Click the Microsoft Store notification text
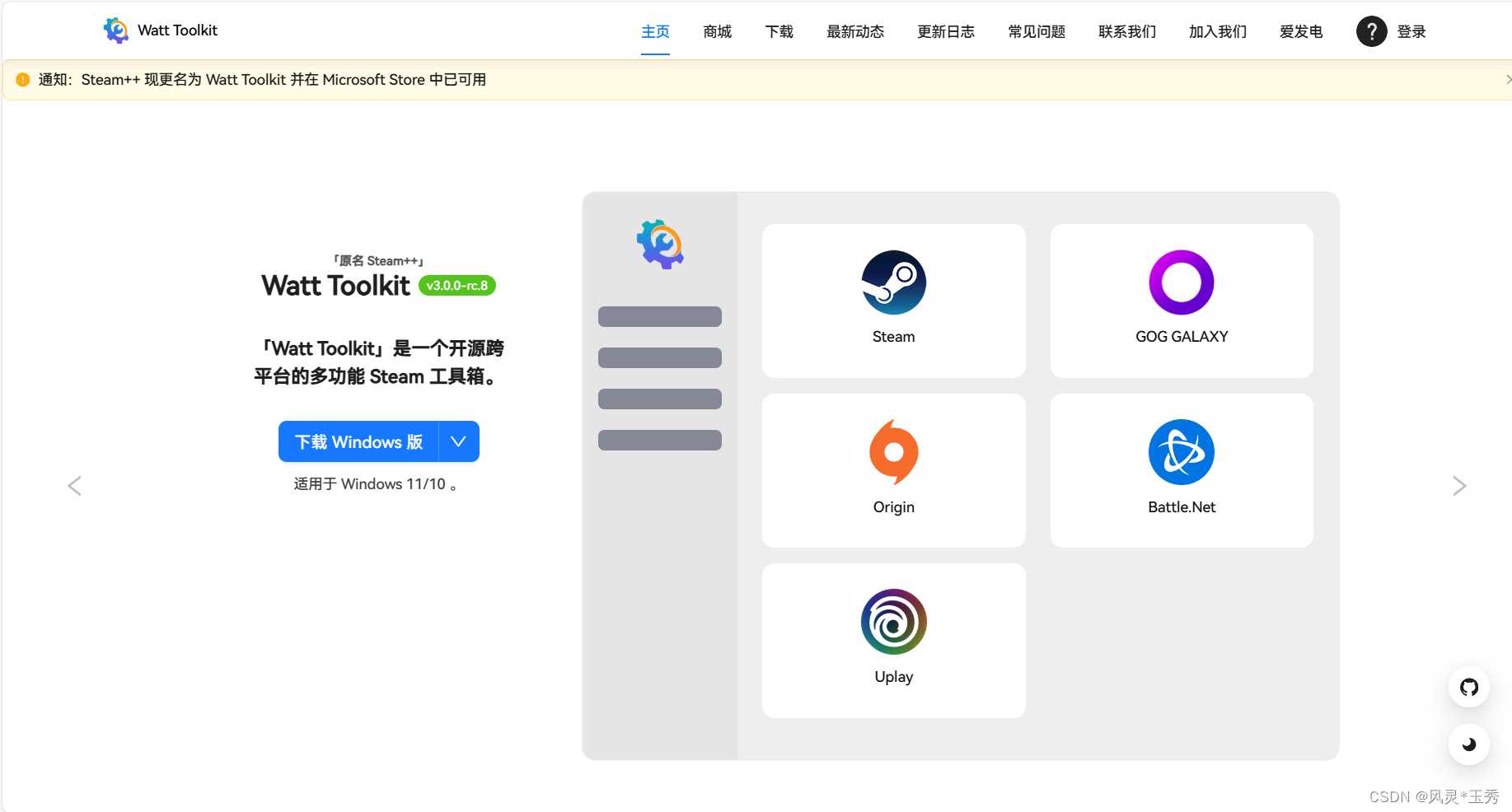This screenshot has height=812, width=1512. click(262, 80)
